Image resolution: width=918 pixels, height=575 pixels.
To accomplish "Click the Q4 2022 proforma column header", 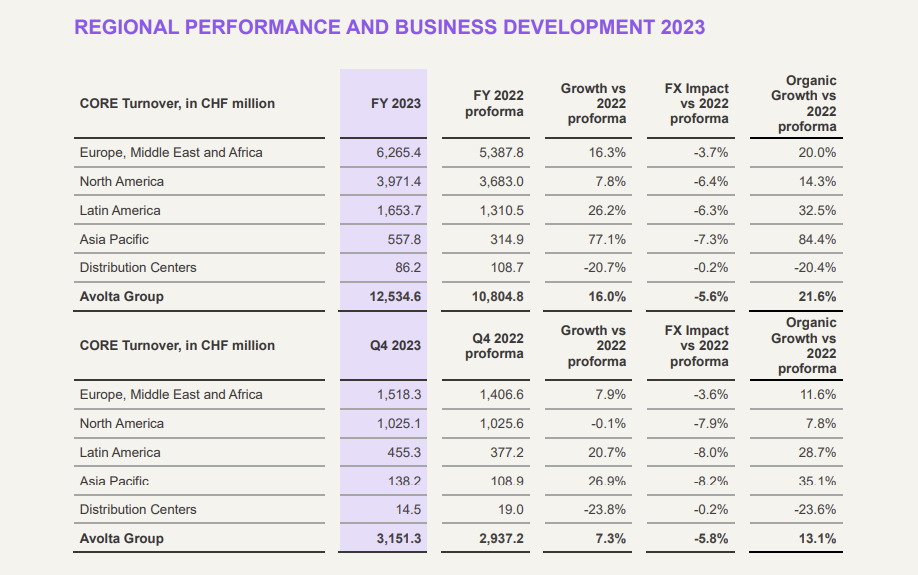I will point(494,346).
